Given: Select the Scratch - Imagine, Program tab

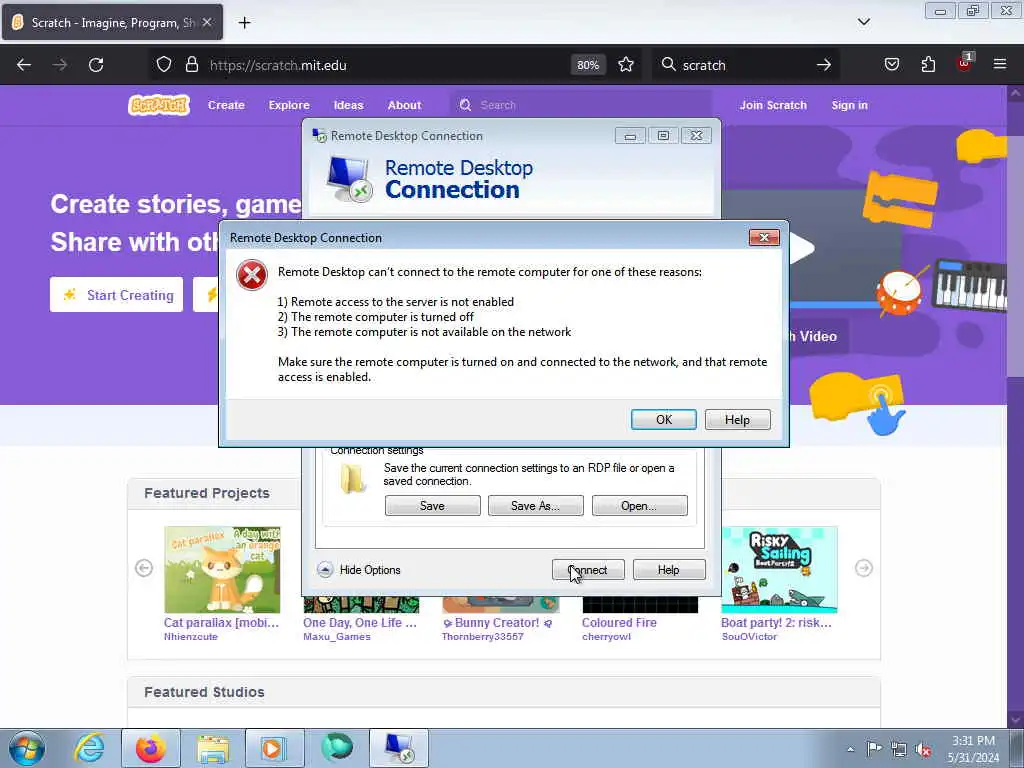Looking at the screenshot, I should [x=112, y=22].
